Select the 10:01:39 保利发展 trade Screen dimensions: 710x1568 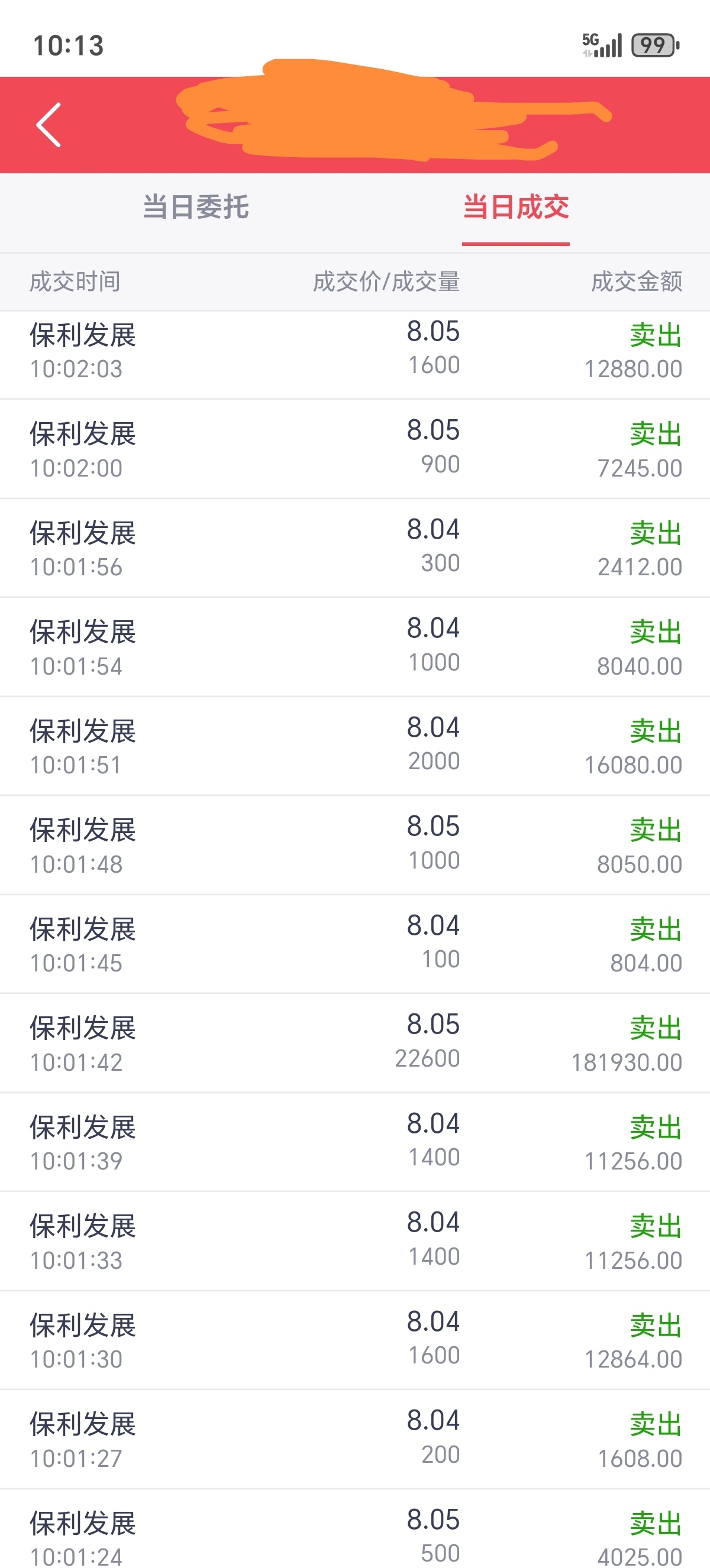coord(355,1142)
